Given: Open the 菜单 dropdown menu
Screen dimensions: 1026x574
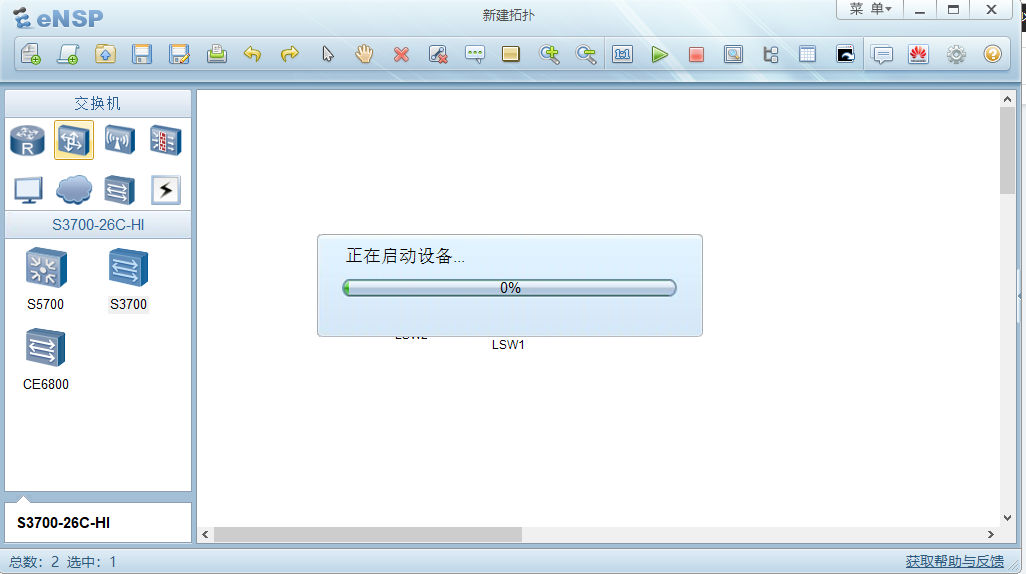Looking at the screenshot, I should (x=870, y=9).
